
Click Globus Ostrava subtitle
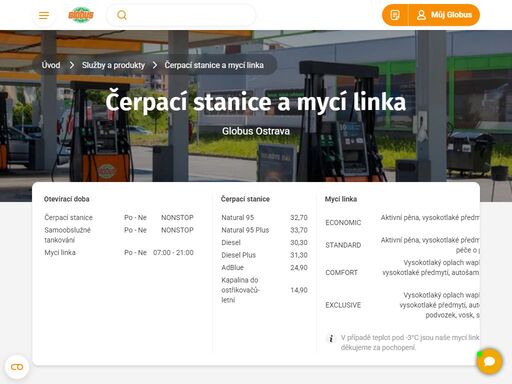point(256,131)
